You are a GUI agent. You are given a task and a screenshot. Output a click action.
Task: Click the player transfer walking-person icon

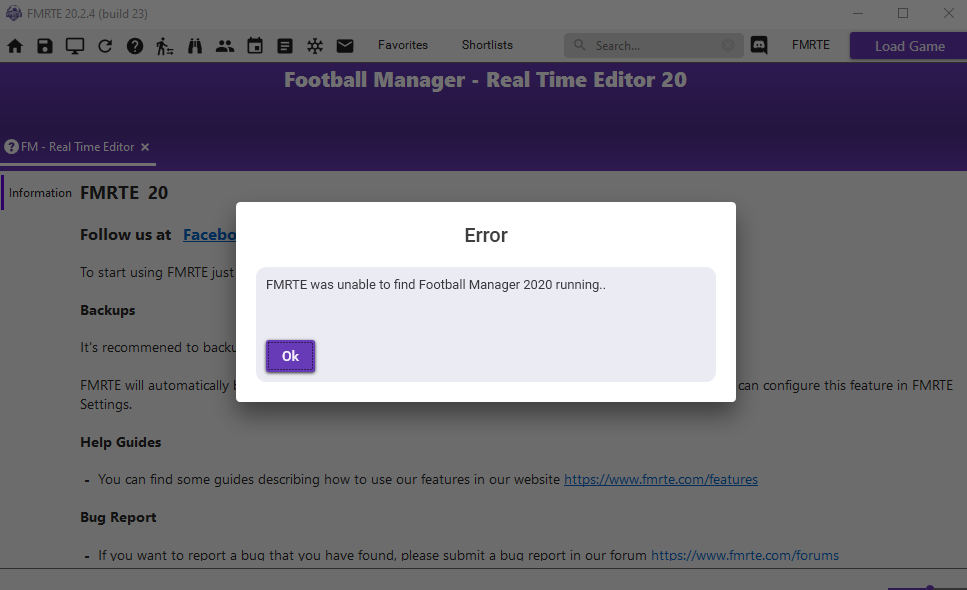click(x=165, y=46)
